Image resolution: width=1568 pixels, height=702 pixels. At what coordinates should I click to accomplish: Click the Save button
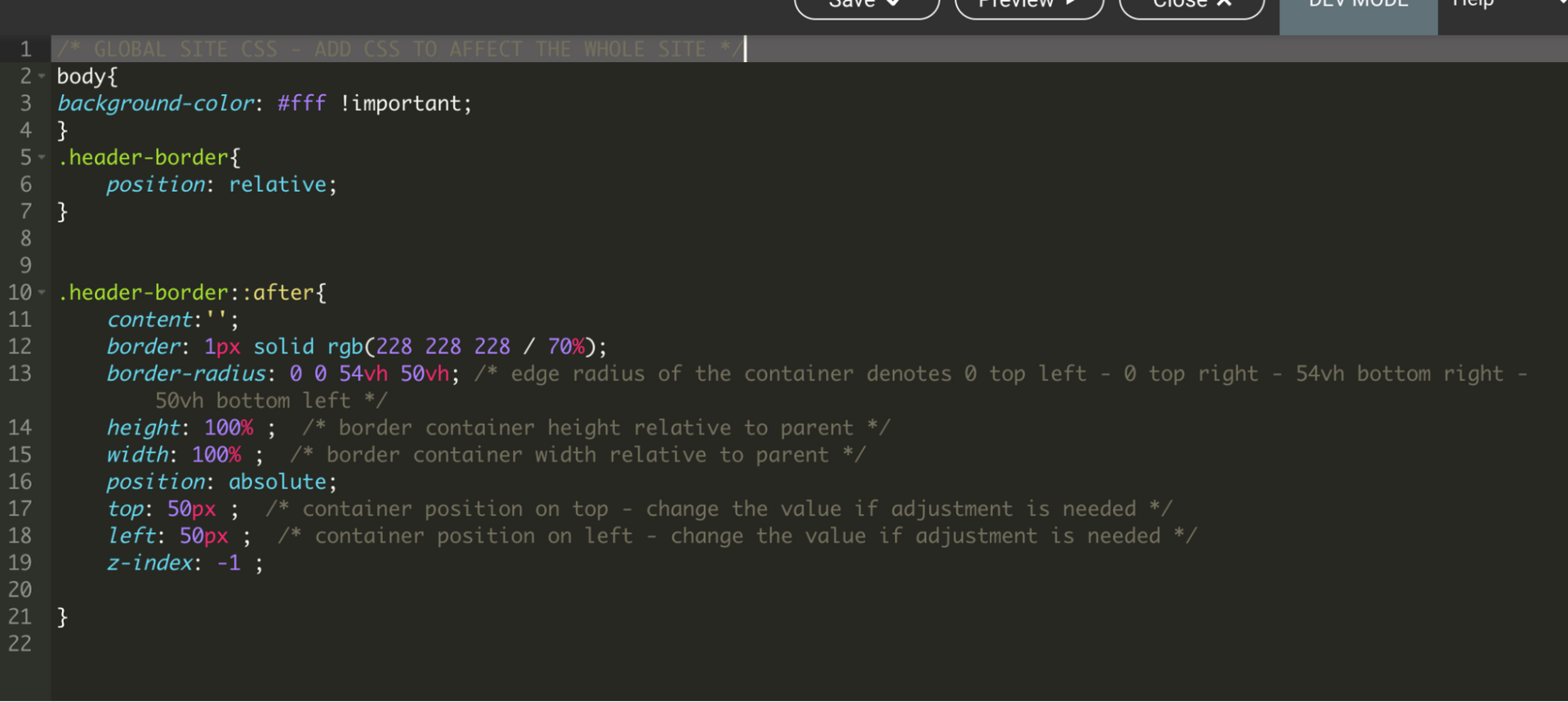click(866, 4)
